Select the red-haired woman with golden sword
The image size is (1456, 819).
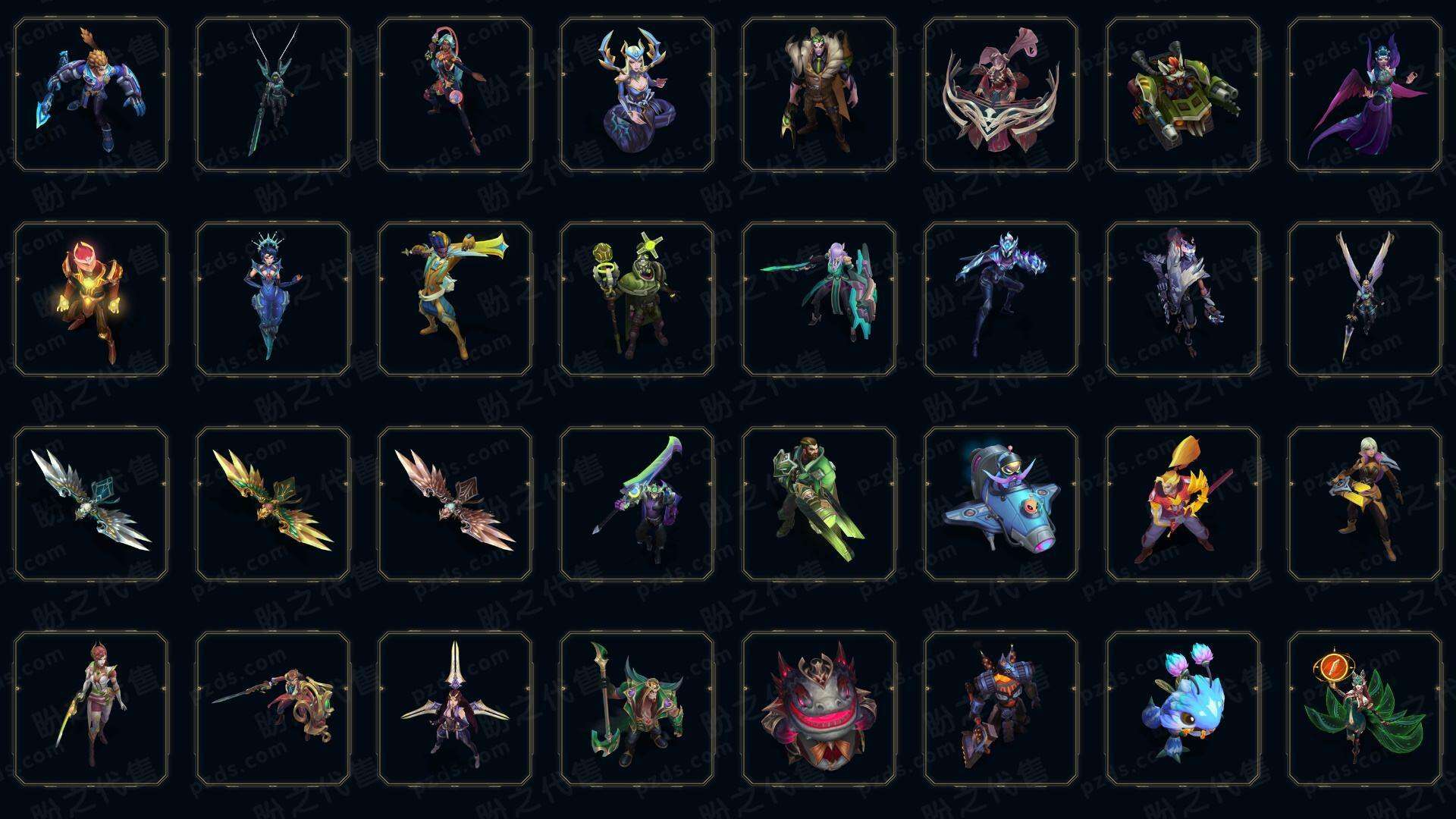point(91,708)
